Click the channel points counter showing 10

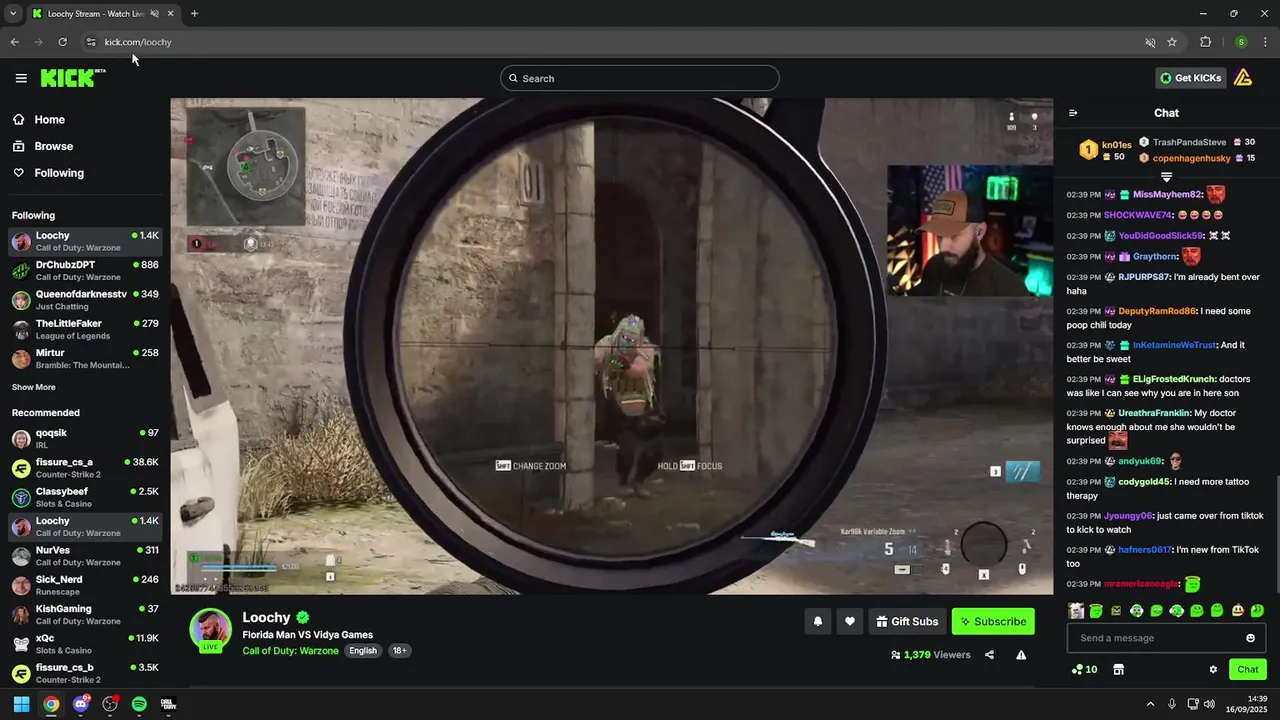pos(1084,669)
